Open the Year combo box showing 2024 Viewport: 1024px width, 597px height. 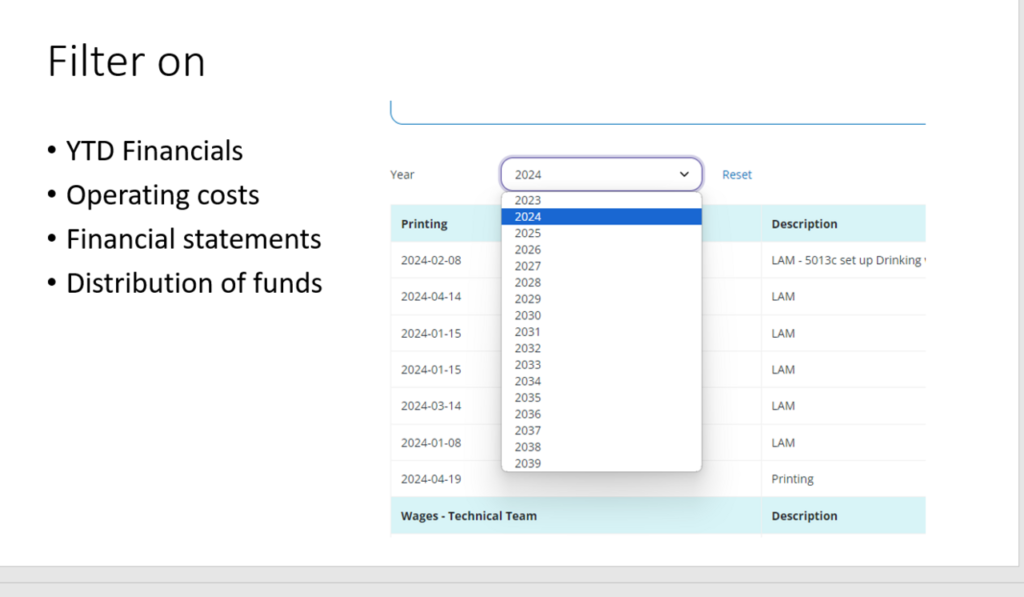(x=600, y=174)
